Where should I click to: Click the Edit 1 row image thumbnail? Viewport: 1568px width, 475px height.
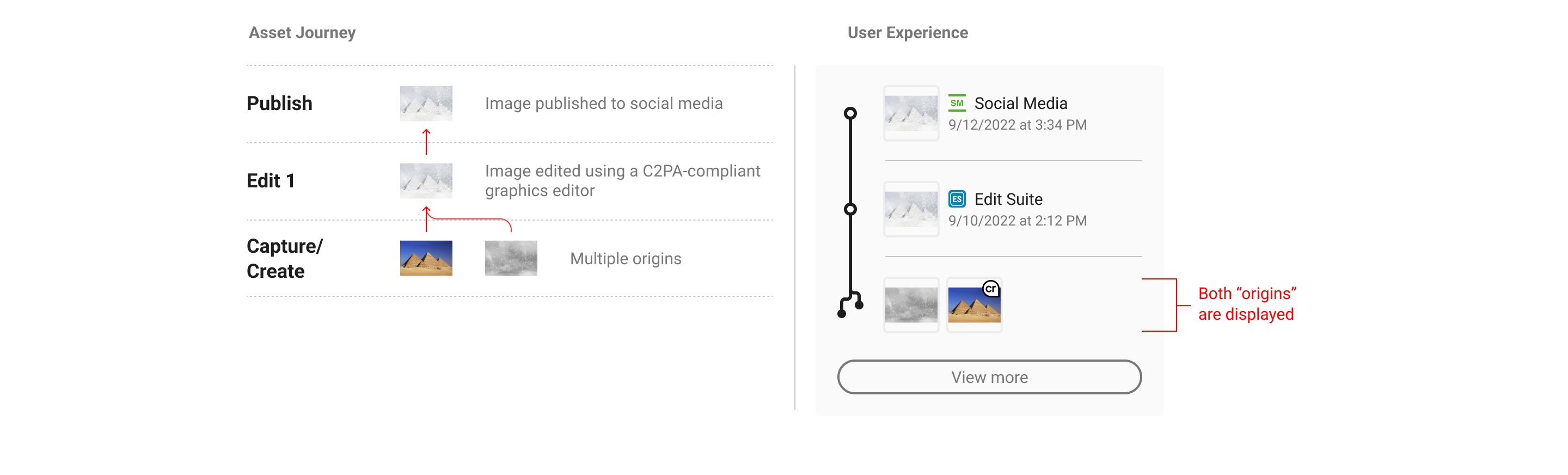[x=426, y=181]
